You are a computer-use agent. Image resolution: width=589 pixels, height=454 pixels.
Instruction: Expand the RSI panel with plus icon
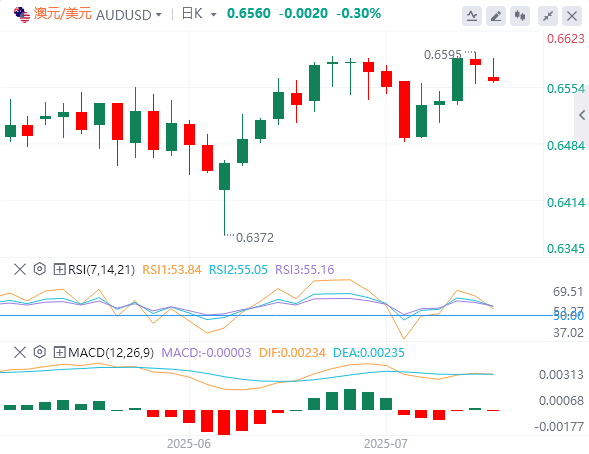coord(59,269)
